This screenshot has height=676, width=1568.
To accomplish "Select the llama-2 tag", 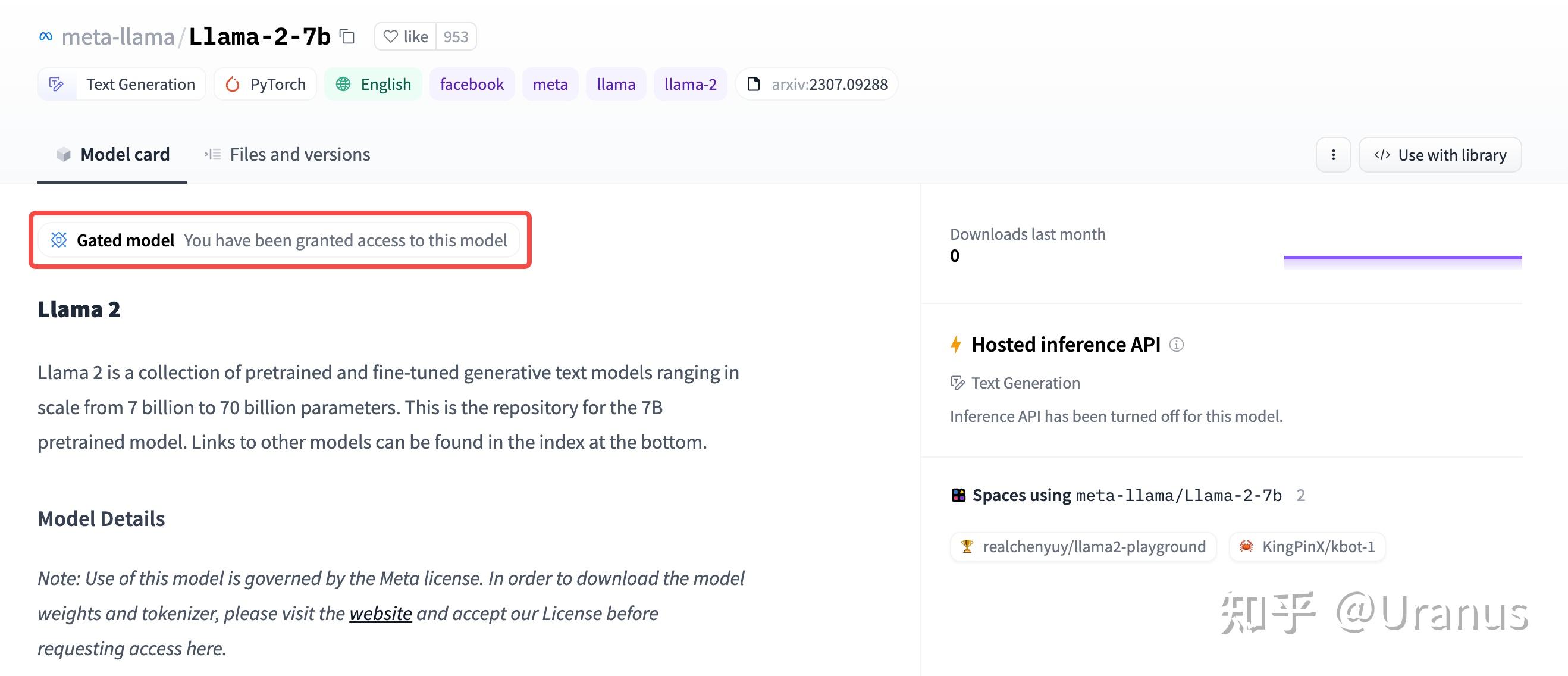I will tap(690, 84).
